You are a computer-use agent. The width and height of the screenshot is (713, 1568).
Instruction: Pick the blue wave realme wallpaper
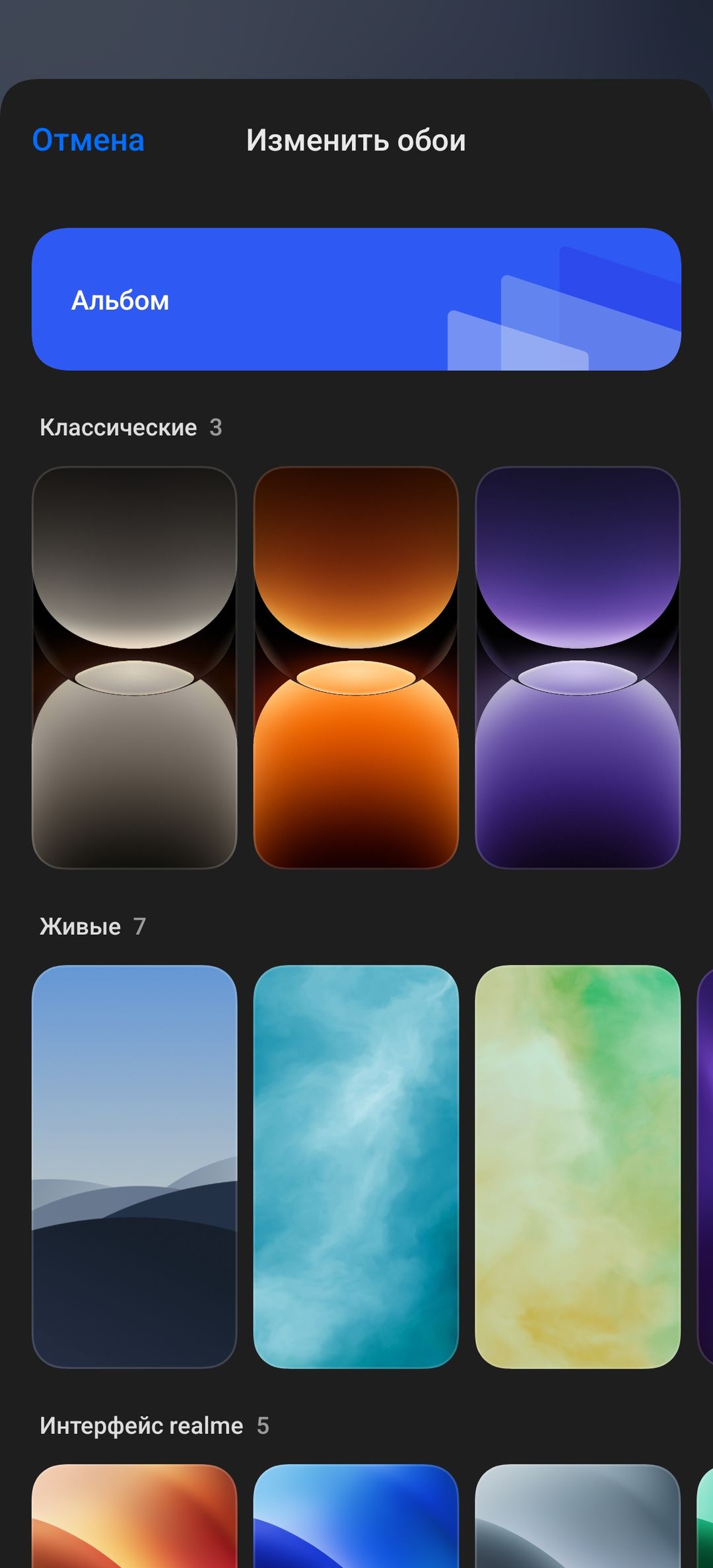(356, 1516)
